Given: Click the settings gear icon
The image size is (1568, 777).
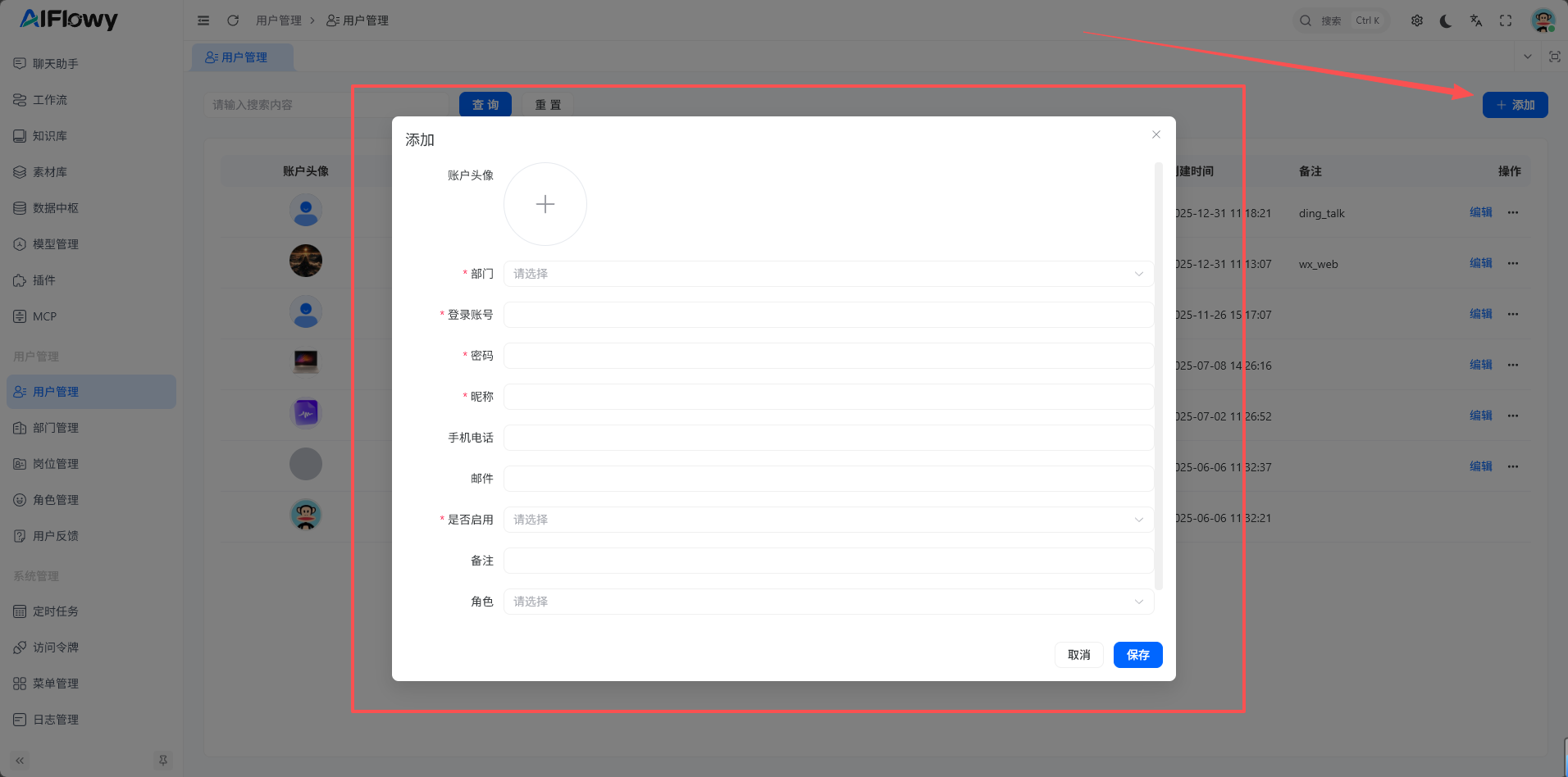Looking at the screenshot, I should [1416, 20].
